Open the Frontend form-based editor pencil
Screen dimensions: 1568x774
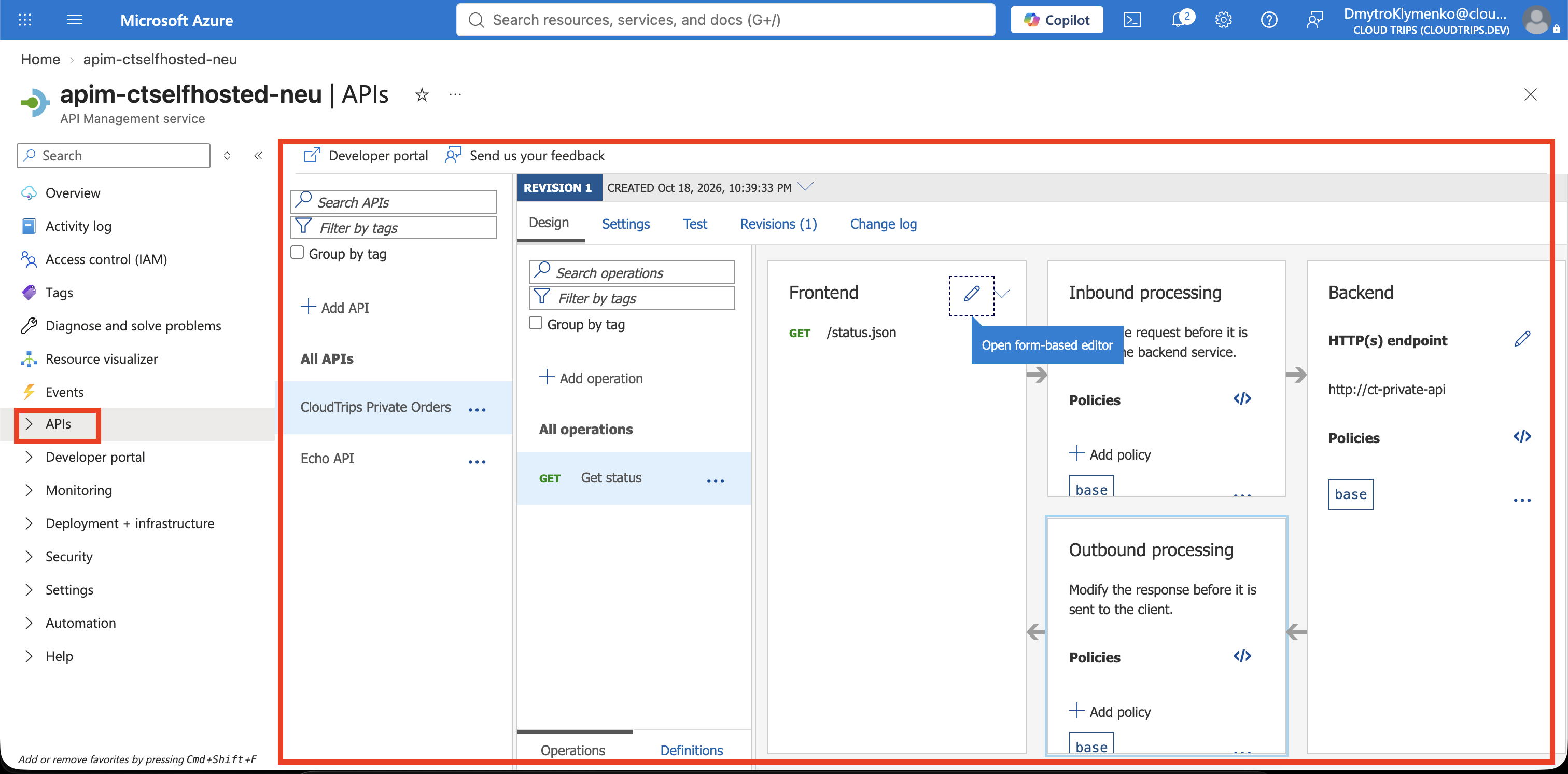pos(971,295)
